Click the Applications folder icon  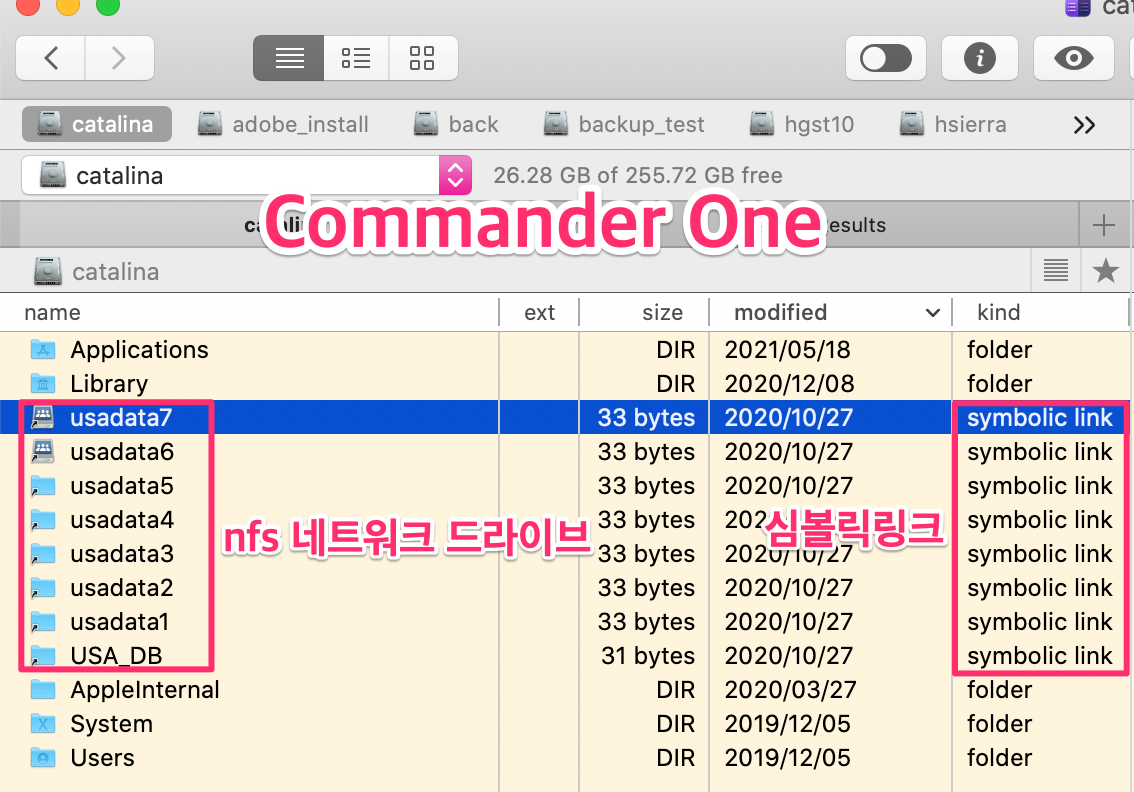[x=43, y=349]
